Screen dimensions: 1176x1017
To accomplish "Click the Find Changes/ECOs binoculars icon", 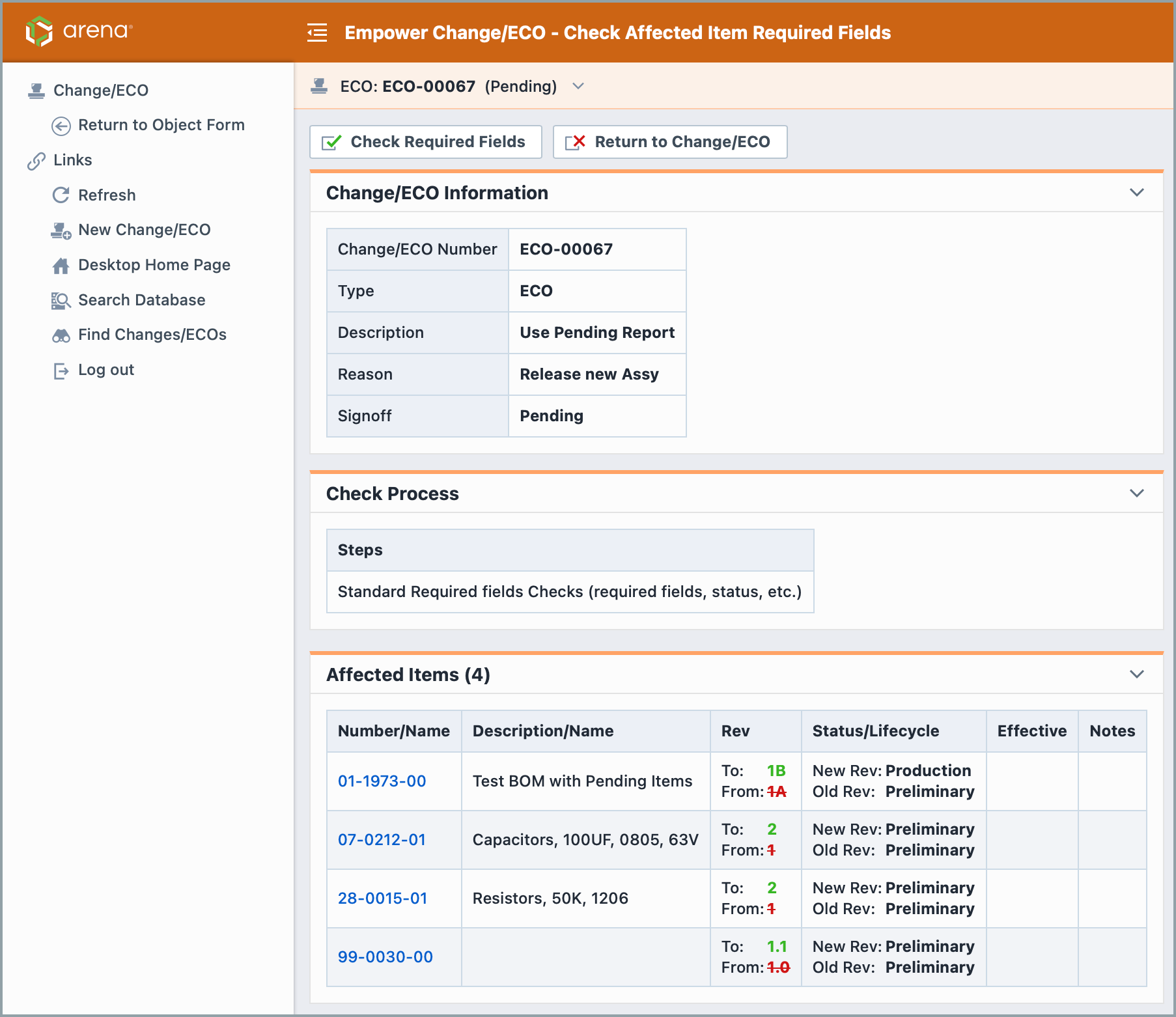I will [x=61, y=335].
